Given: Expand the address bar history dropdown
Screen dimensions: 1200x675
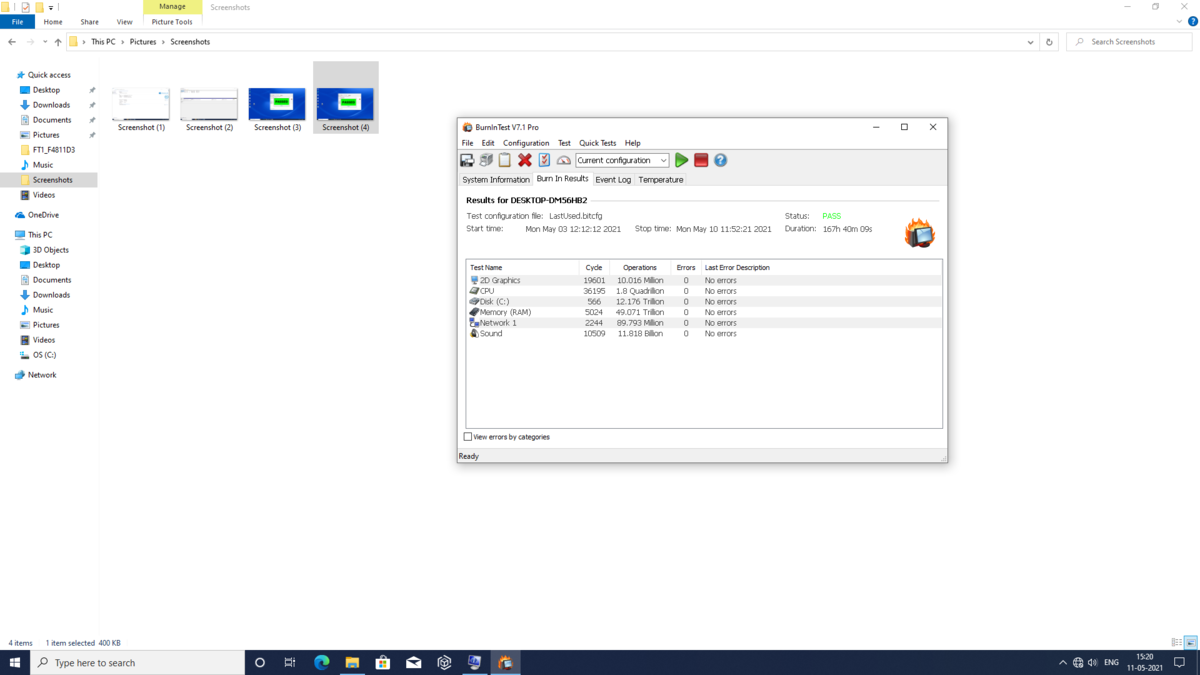Looking at the screenshot, I should 1030,42.
